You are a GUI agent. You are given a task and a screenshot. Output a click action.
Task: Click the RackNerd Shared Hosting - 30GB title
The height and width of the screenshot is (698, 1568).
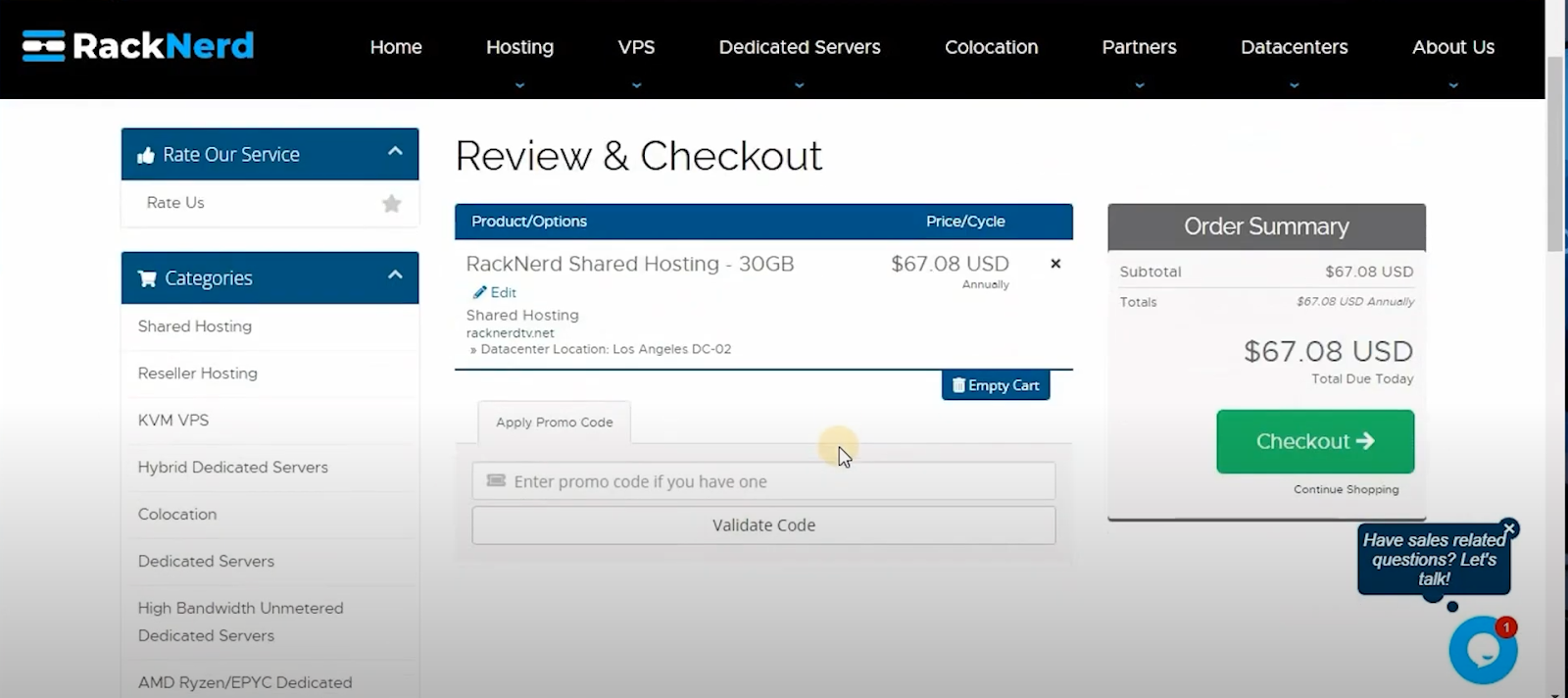pos(630,264)
